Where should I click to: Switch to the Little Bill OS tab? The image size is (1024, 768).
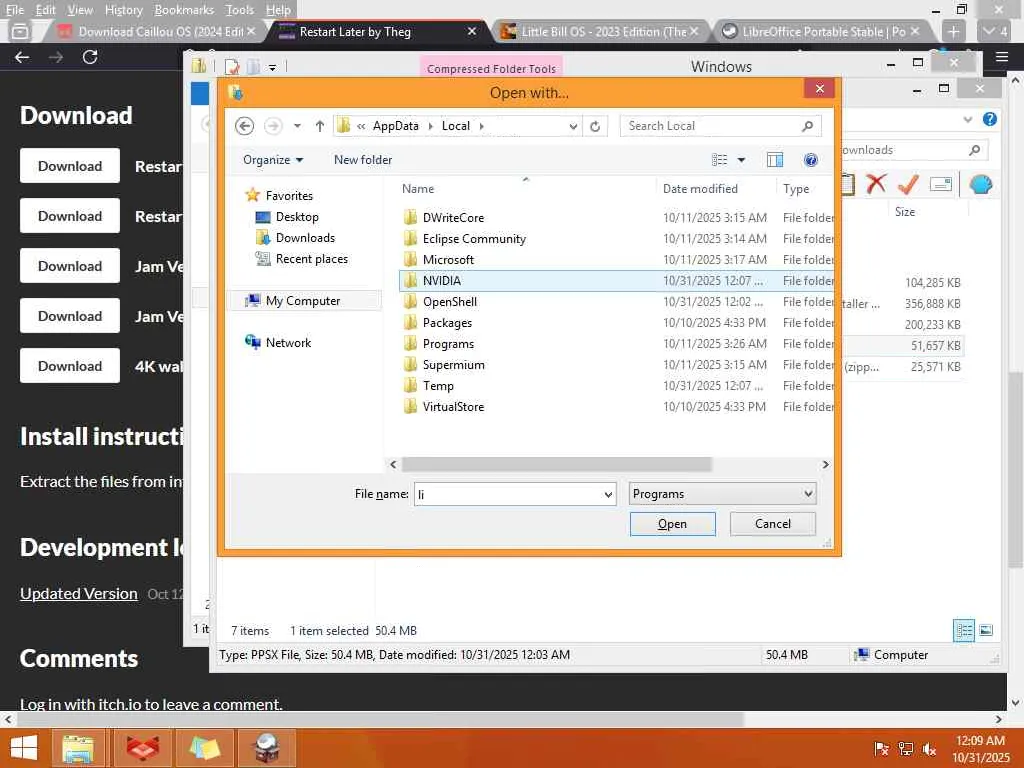point(602,31)
